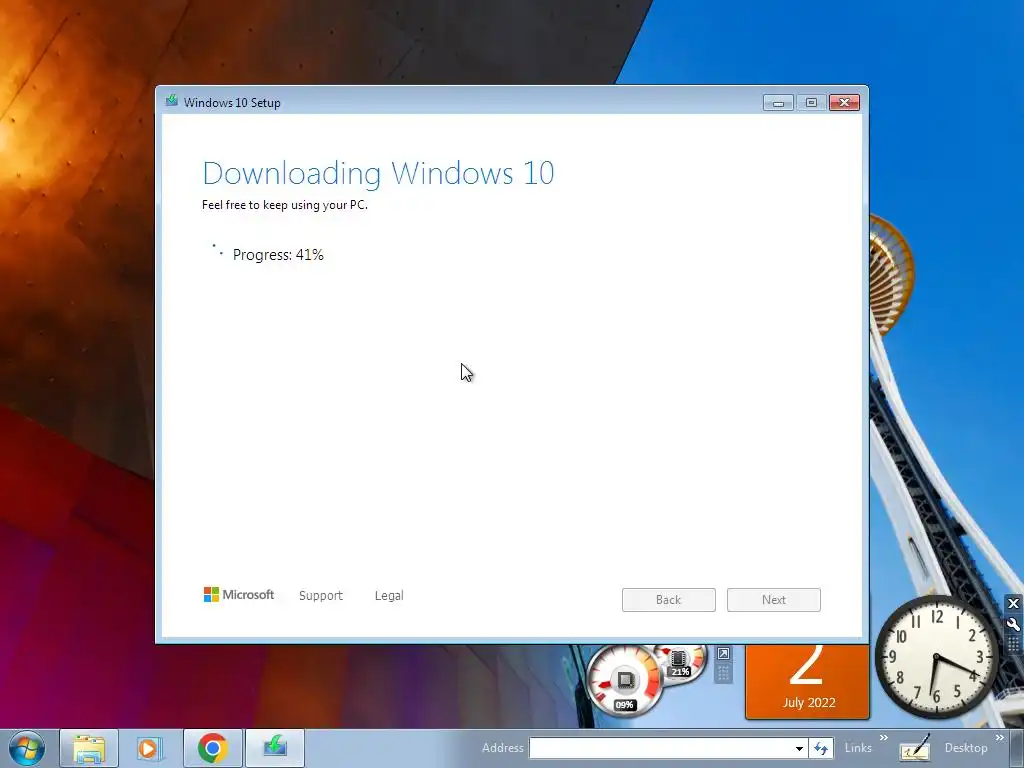Open Google Chrome from the taskbar
This screenshot has width=1024, height=768.
213,748
